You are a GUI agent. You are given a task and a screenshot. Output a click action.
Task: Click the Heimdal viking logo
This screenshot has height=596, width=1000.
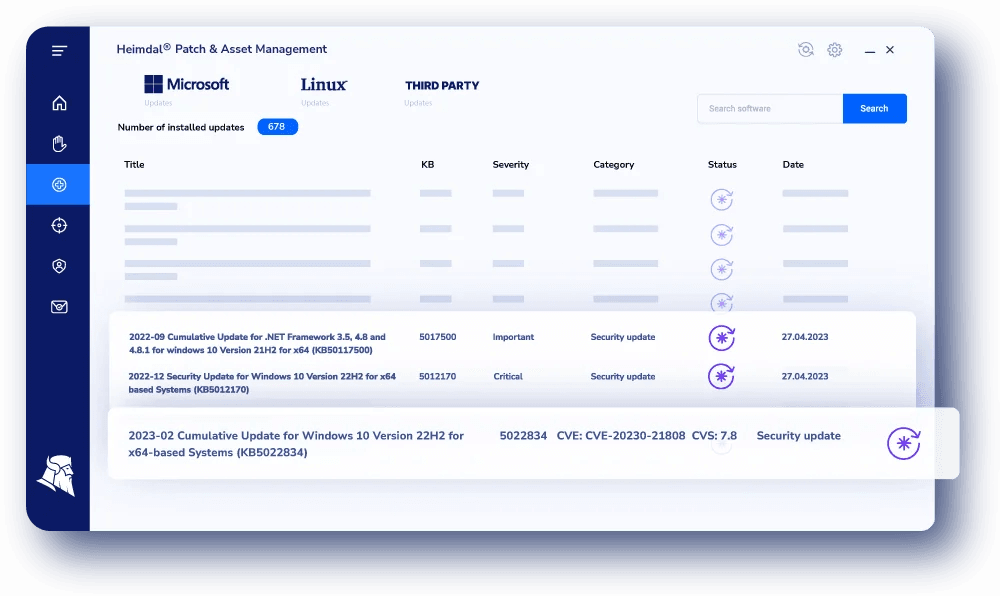[x=56, y=475]
